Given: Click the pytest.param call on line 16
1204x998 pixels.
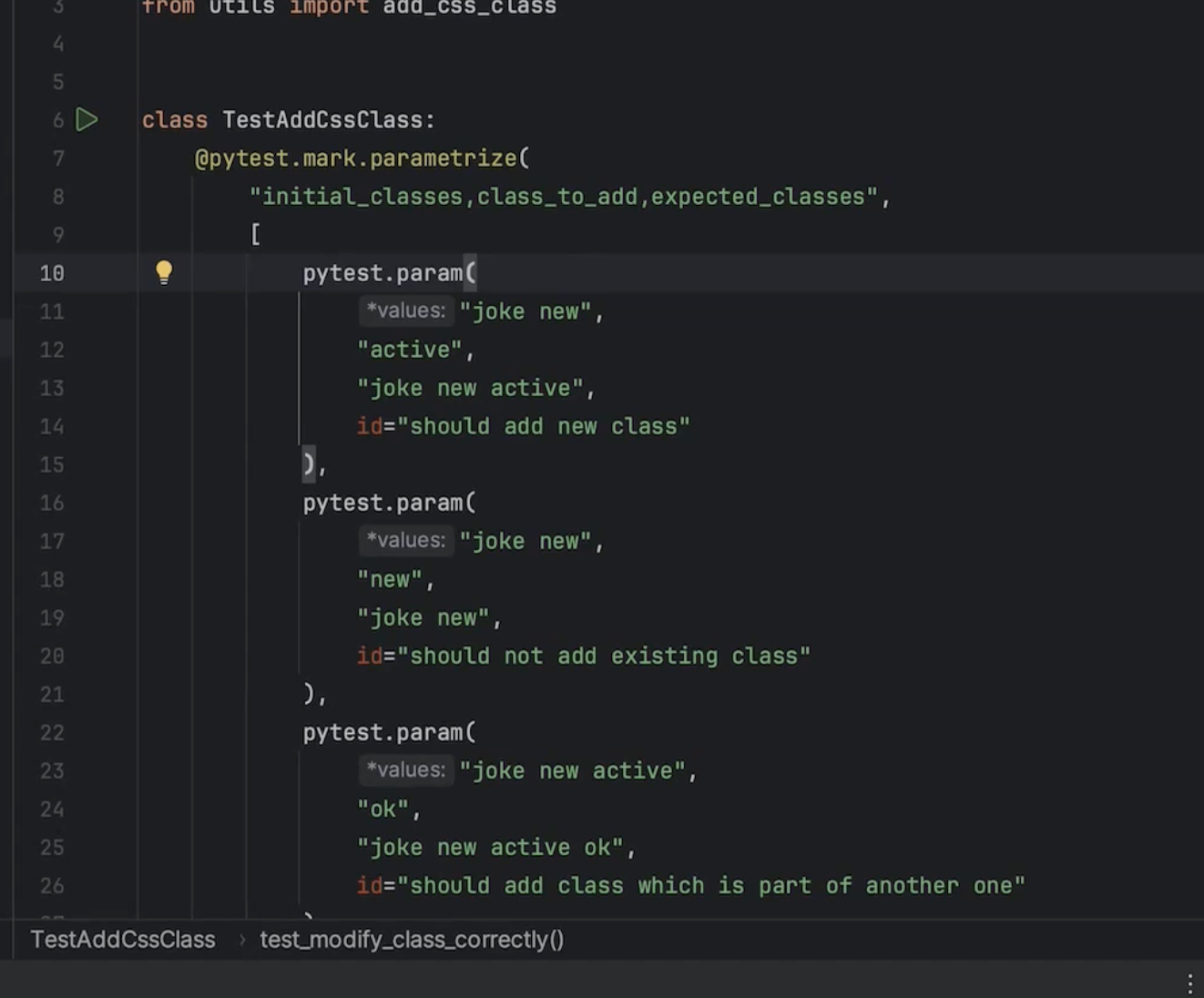Looking at the screenshot, I should (389, 503).
